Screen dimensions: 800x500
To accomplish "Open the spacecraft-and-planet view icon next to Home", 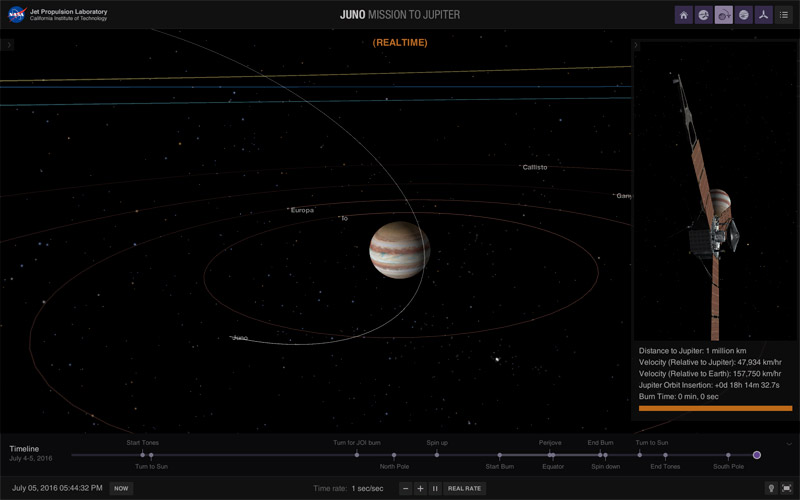I will click(704, 15).
